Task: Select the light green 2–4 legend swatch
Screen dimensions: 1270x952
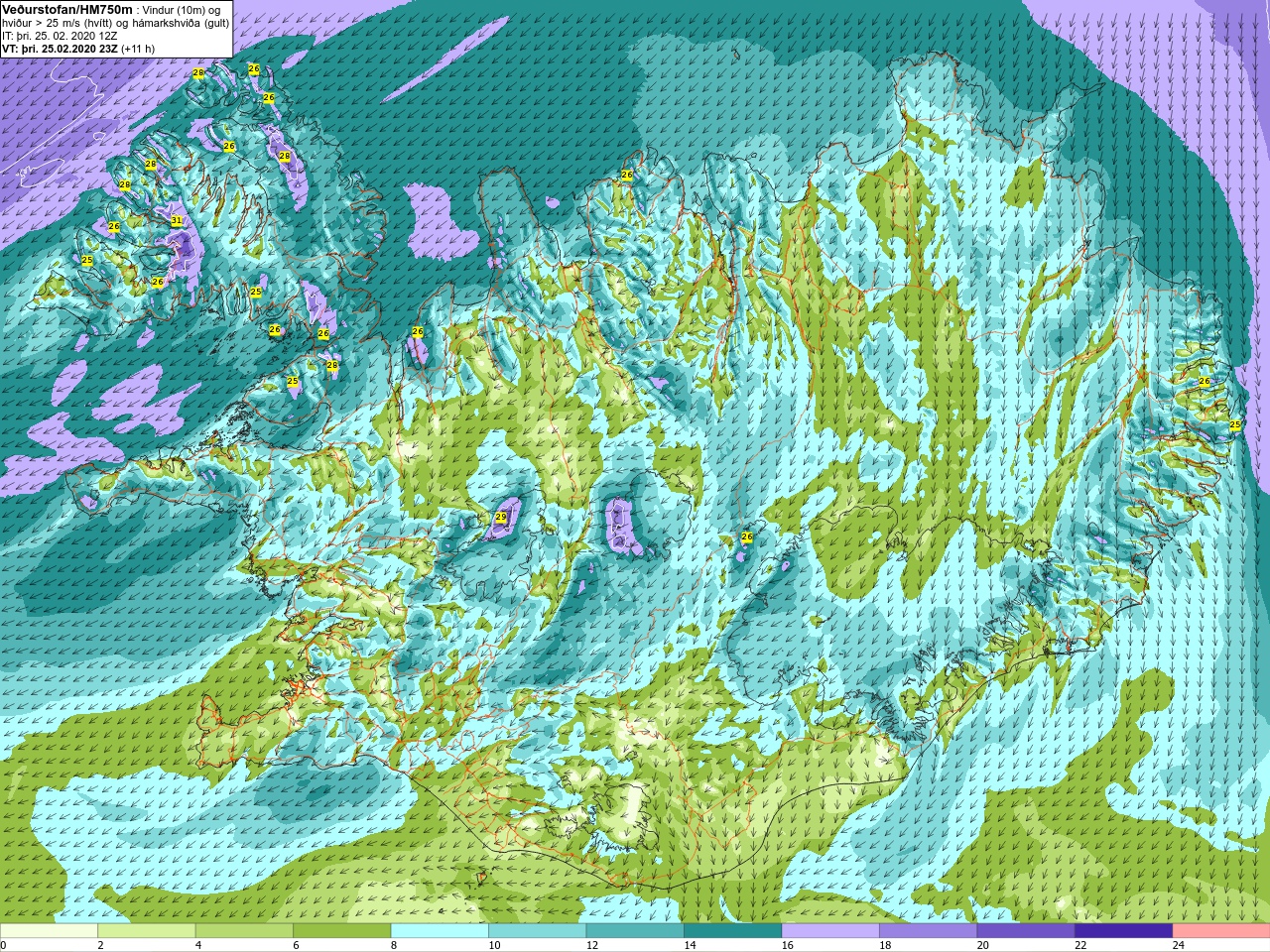Action: coord(147,931)
